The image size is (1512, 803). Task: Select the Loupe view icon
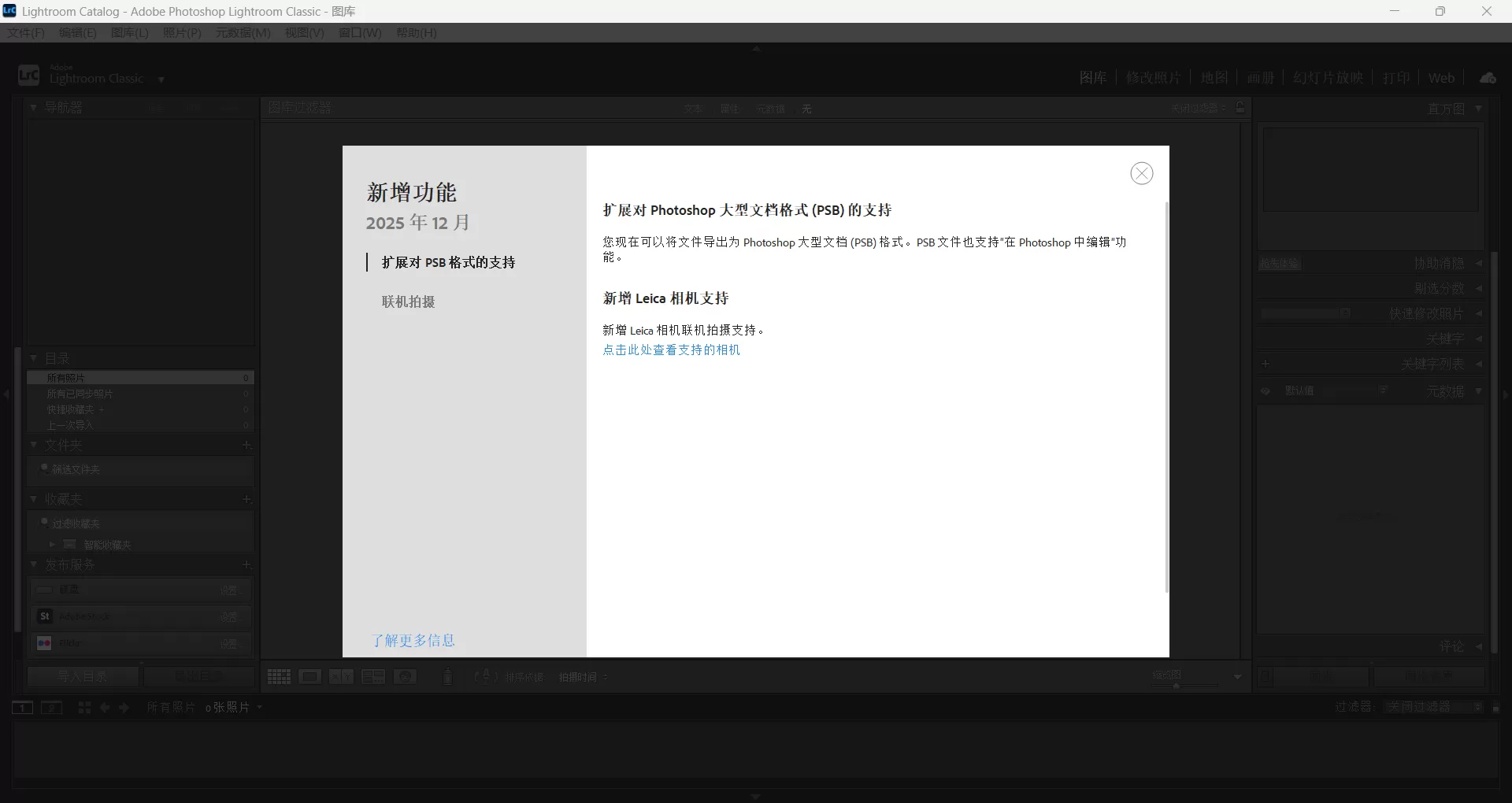pyautogui.click(x=310, y=677)
